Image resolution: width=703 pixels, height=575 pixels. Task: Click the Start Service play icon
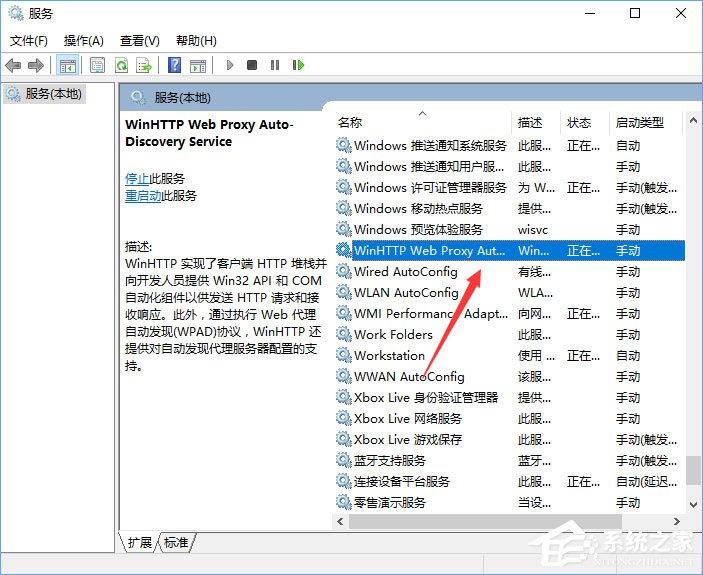click(x=230, y=65)
